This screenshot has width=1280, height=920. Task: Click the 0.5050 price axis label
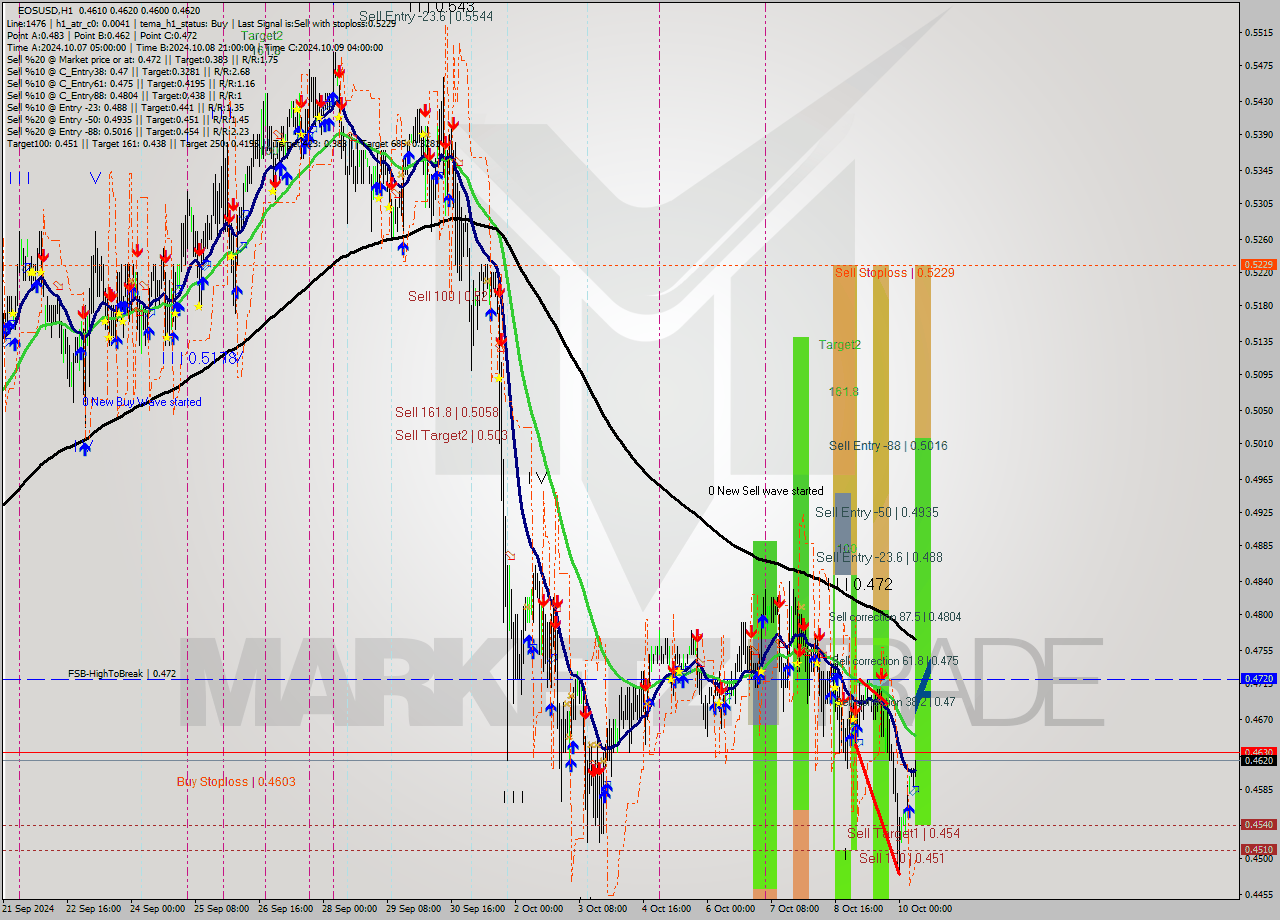pos(1260,411)
